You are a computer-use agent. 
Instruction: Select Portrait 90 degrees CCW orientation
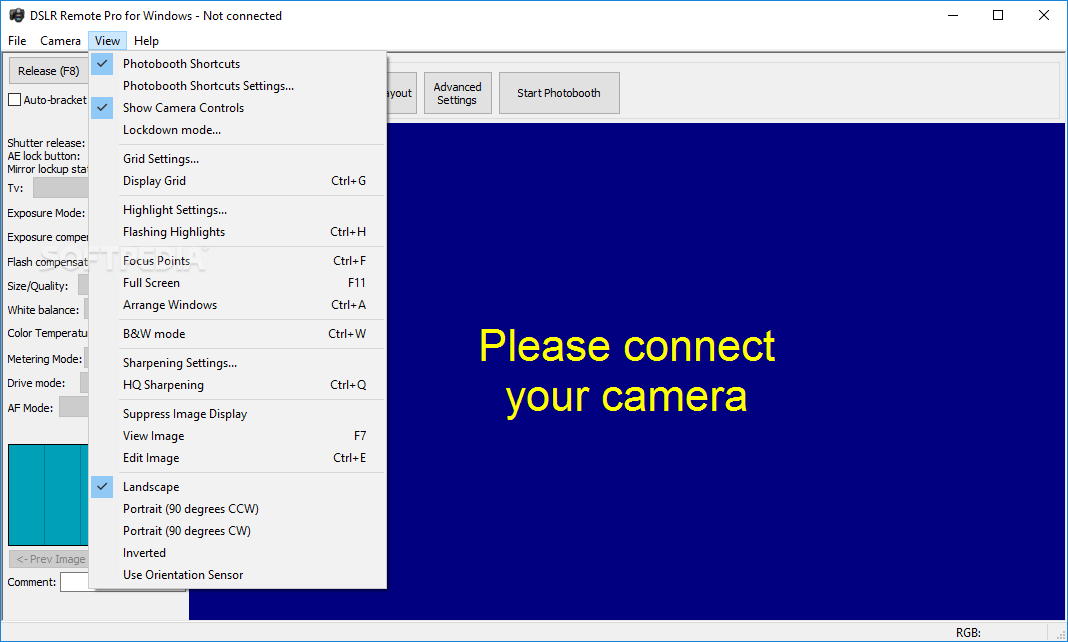[238, 509]
